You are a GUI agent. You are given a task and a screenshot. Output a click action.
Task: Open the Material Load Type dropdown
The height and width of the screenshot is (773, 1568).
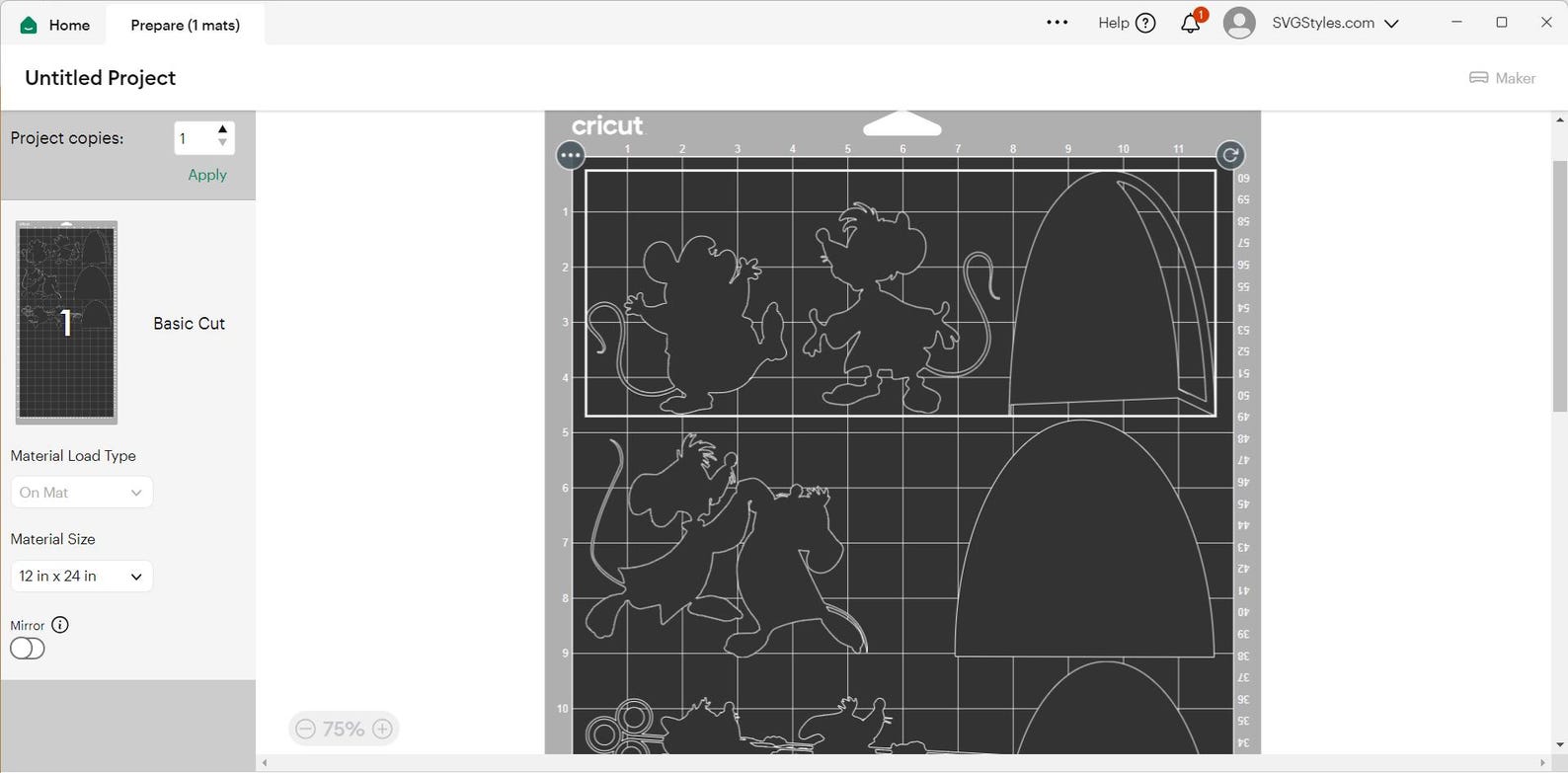click(82, 493)
